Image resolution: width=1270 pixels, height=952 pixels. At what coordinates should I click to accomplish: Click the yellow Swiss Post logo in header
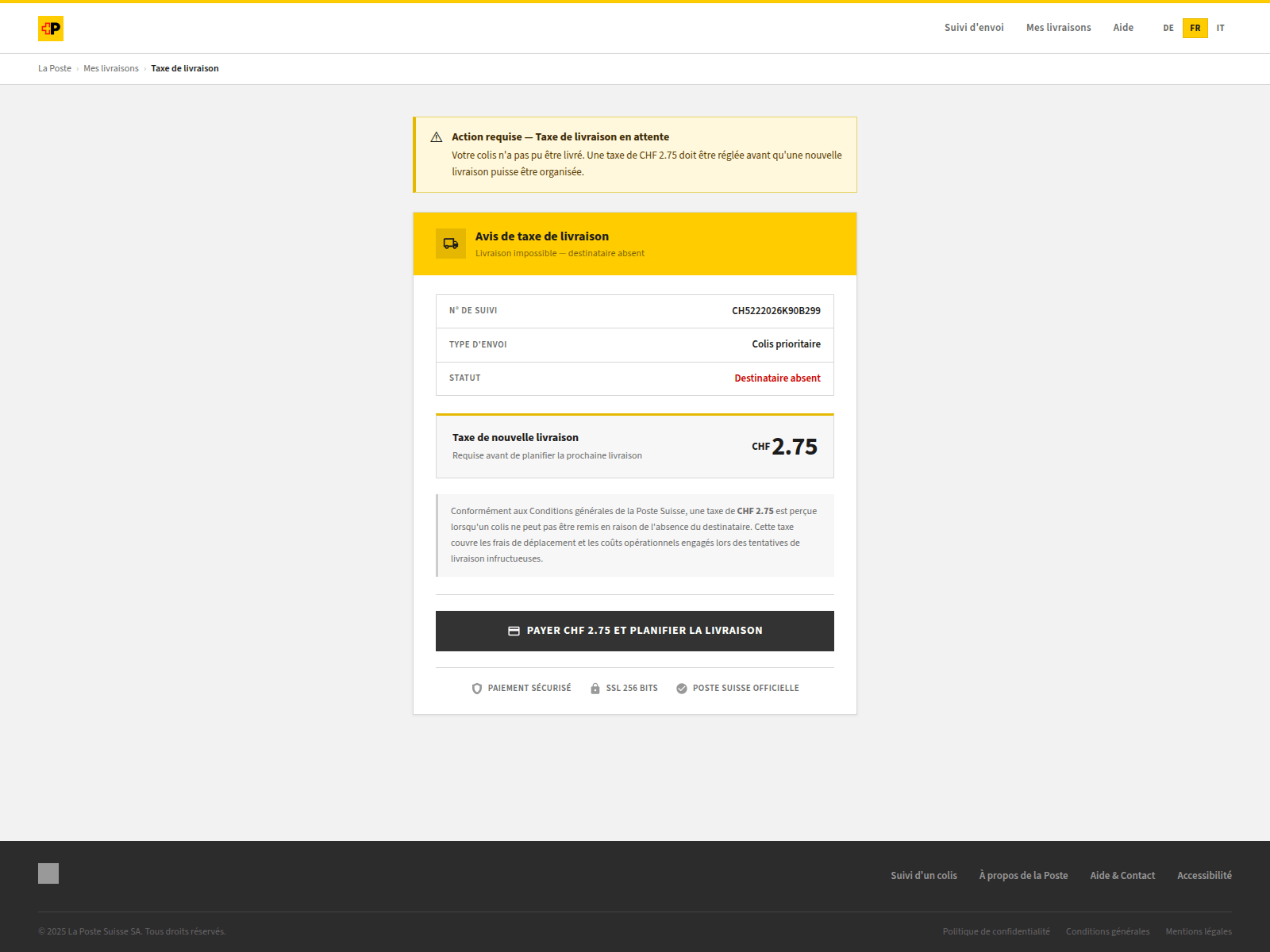[51, 29]
